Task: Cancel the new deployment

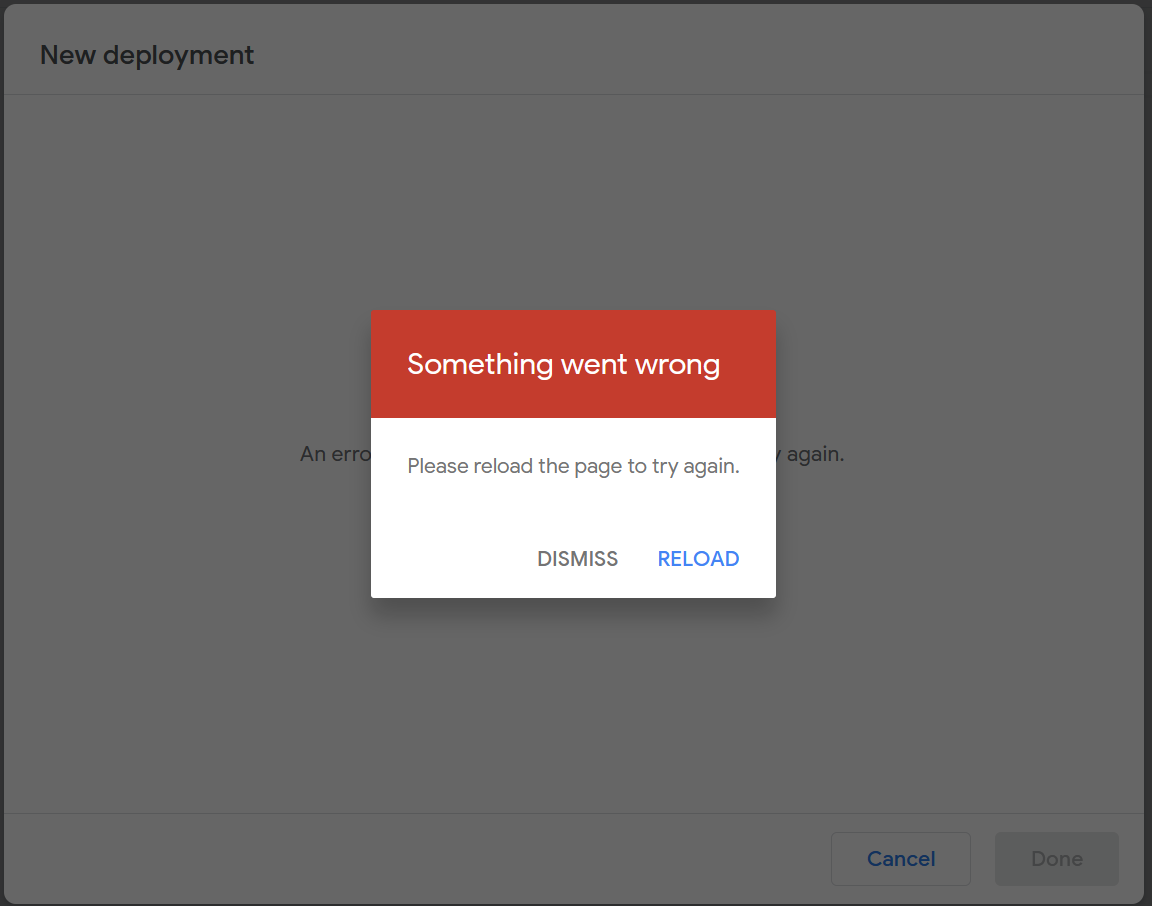Action: tap(901, 858)
